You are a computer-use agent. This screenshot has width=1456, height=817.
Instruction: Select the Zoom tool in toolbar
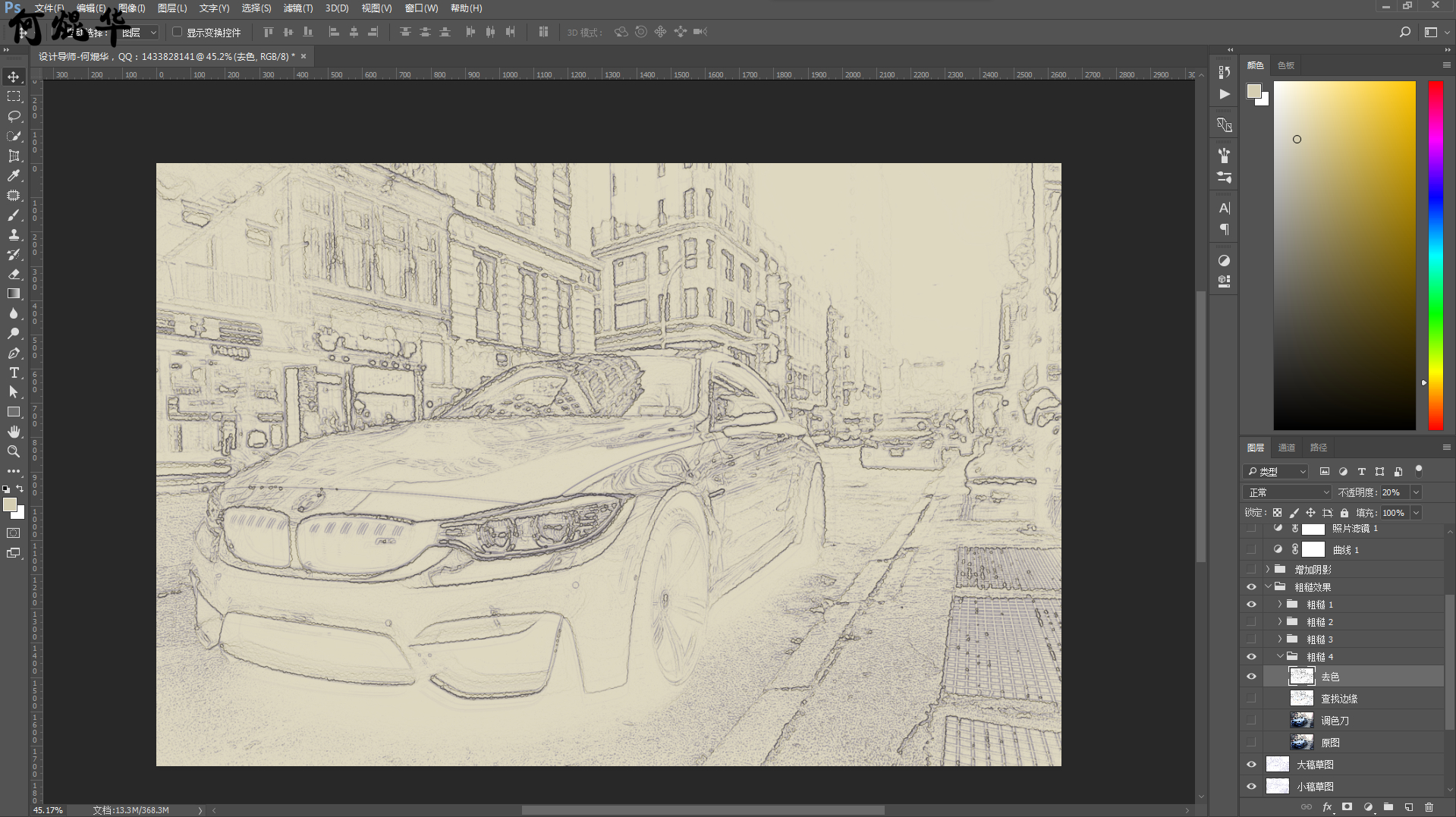14,451
